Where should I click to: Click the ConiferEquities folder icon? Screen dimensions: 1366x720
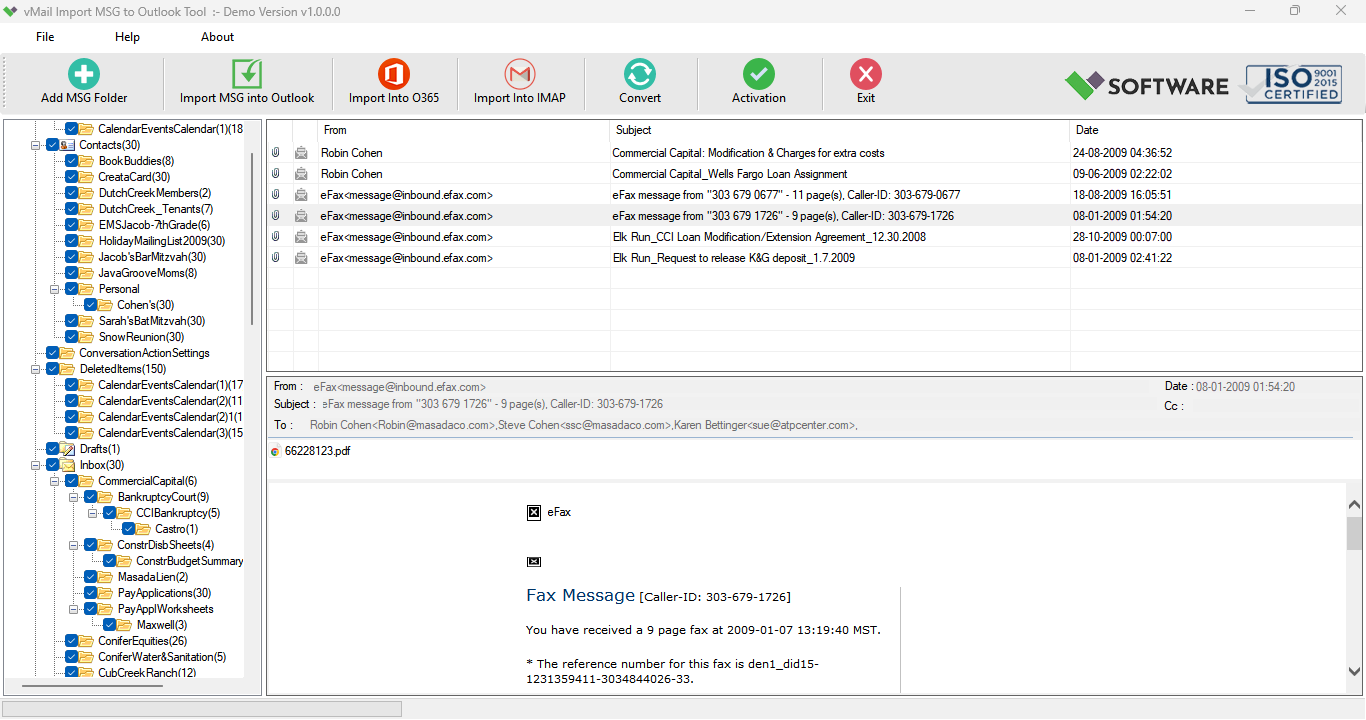[87, 641]
